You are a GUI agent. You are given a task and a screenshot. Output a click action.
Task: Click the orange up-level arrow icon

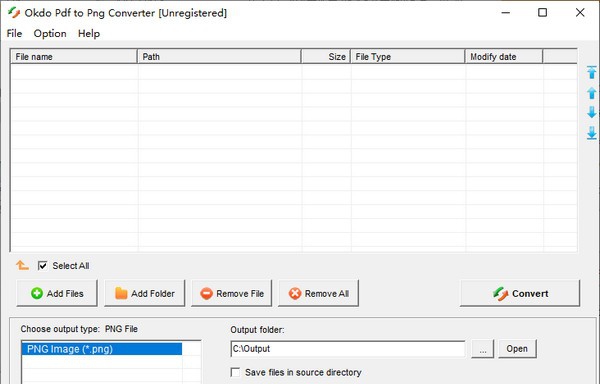coord(22,265)
